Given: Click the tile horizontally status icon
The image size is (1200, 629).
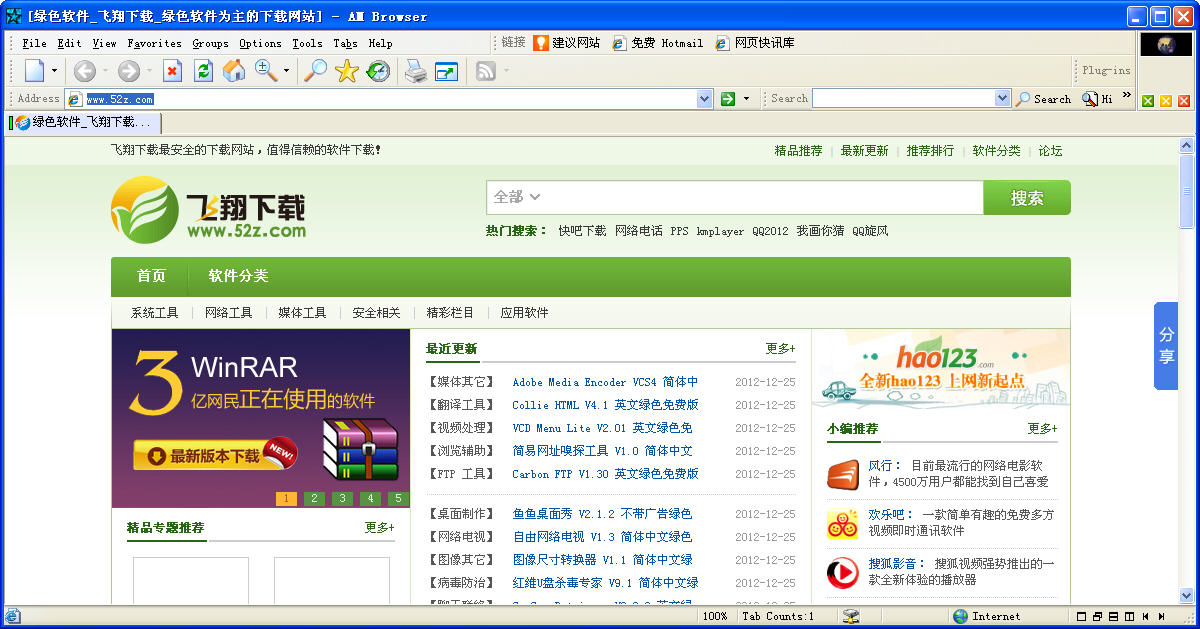Looking at the screenshot, I should (1113, 616).
